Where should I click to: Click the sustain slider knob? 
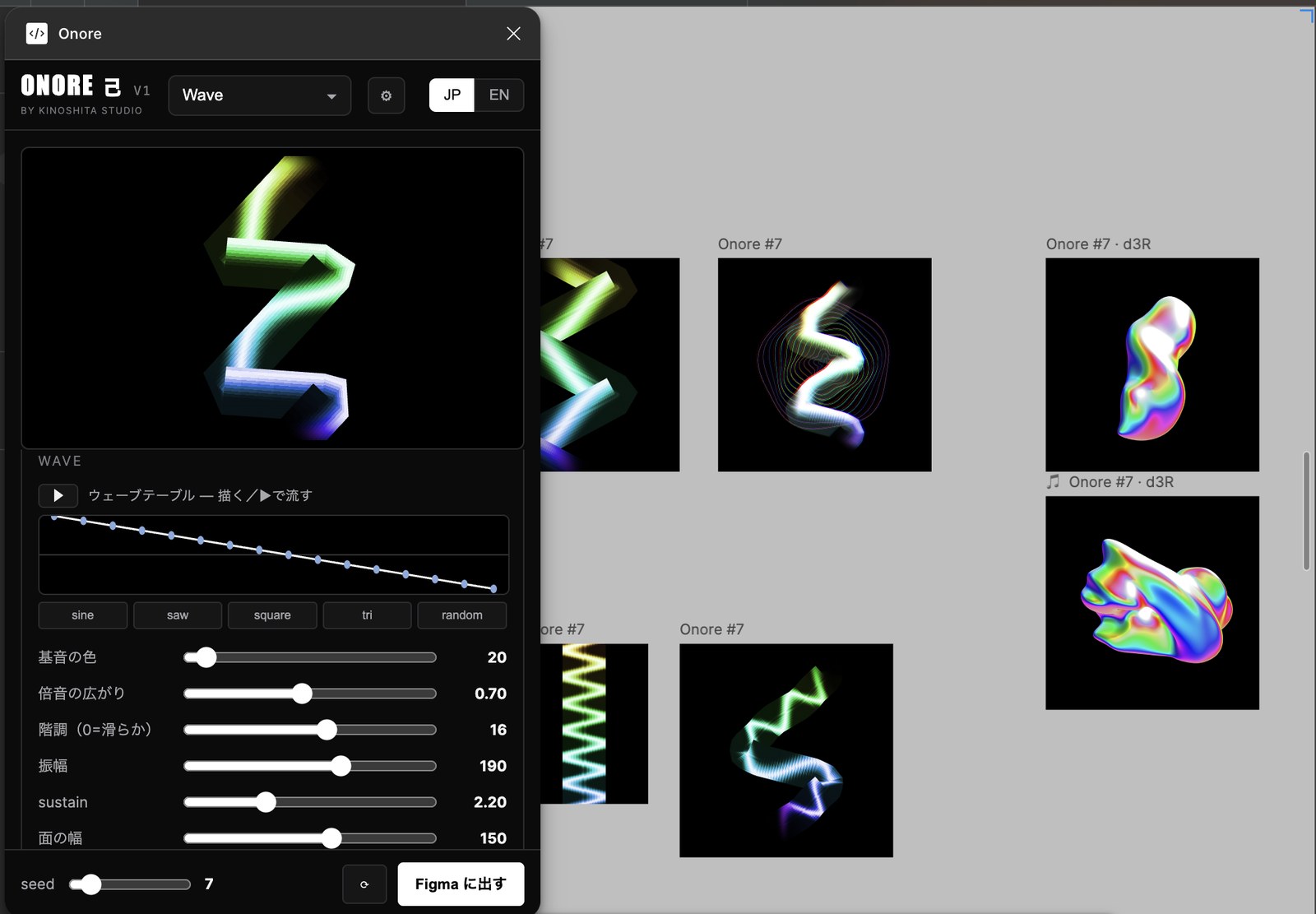point(266,802)
